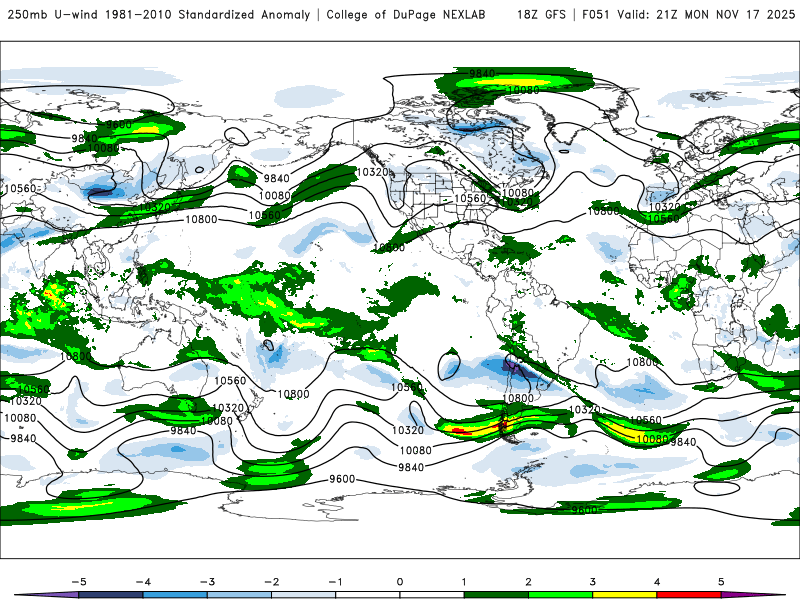The height and width of the screenshot is (600, 800).
Task: Select the red swatch between 4 and 5
Action: (689, 595)
